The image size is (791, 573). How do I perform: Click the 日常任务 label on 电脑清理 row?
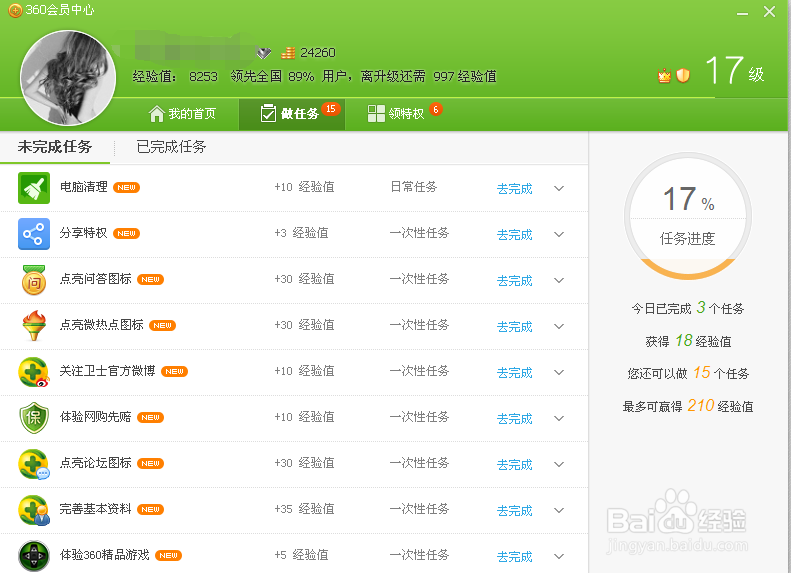coord(414,187)
